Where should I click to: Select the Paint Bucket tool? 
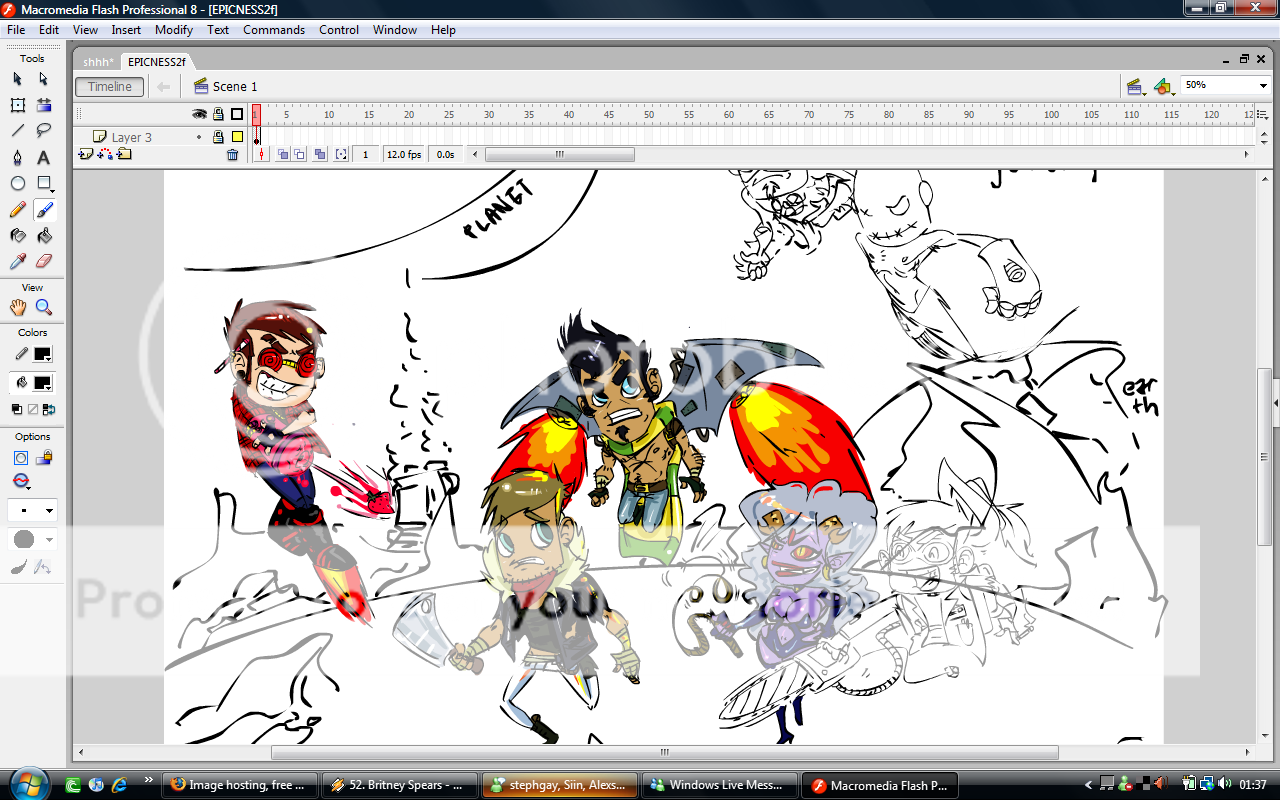click(43, 236)
